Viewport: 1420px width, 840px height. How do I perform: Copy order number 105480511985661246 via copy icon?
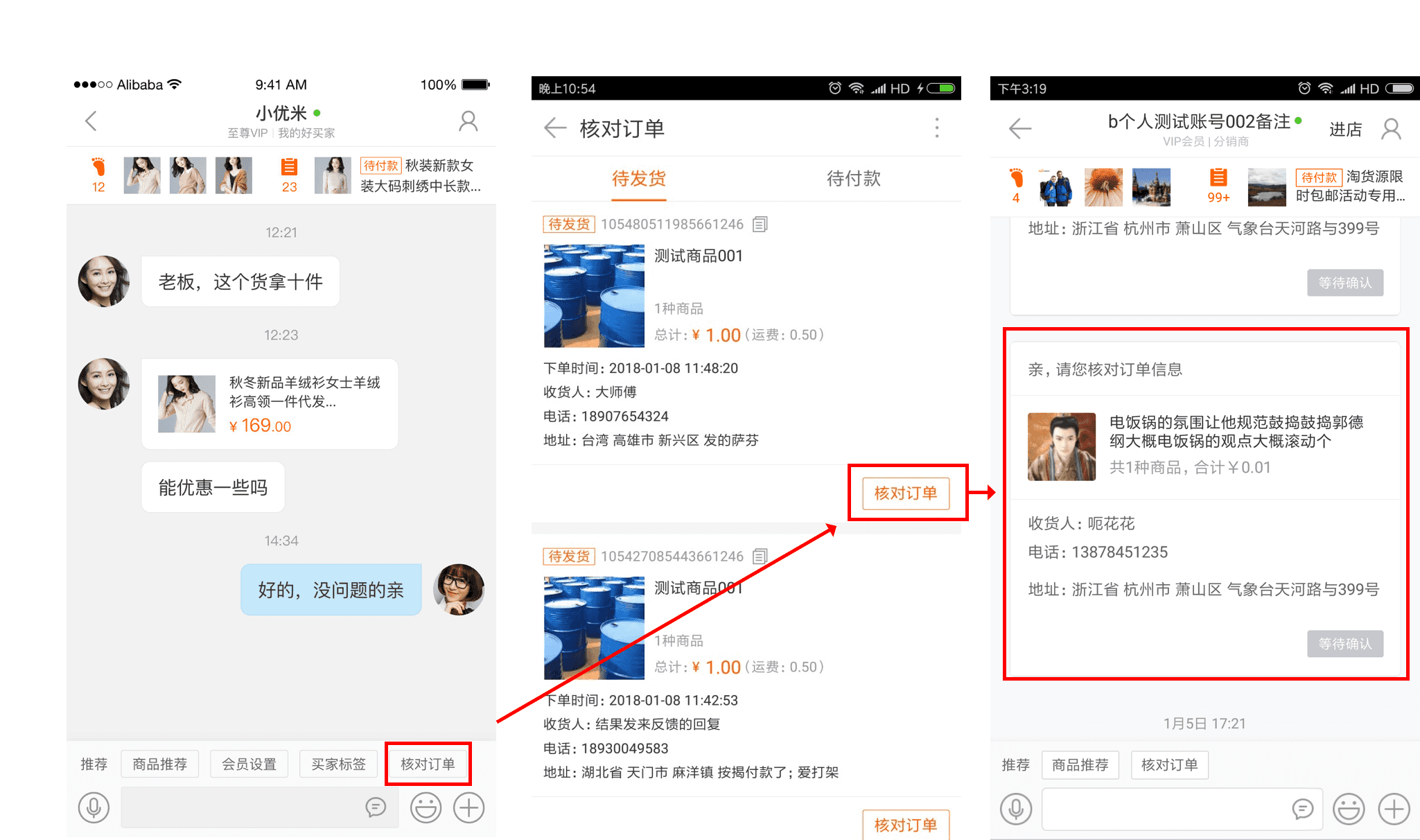(x=760, y=225)
